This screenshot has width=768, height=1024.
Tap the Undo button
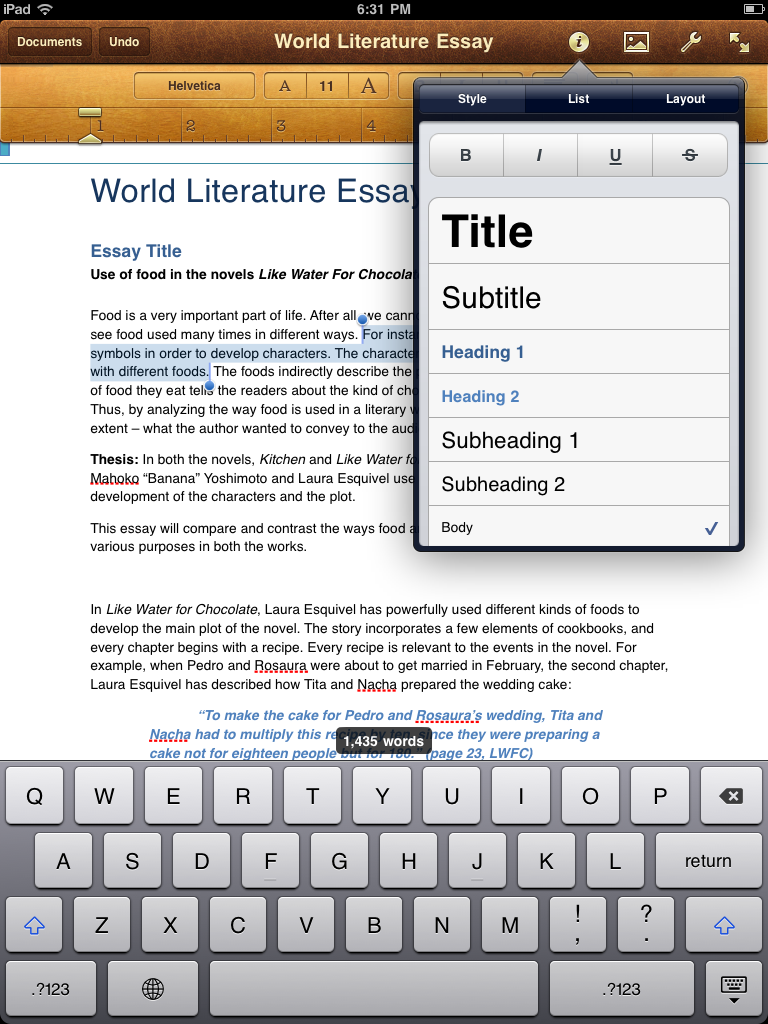click(124, 42)
